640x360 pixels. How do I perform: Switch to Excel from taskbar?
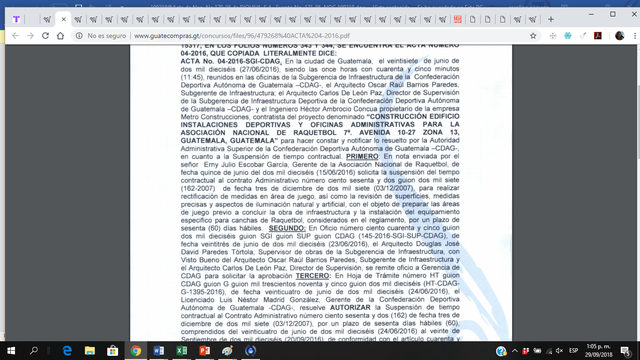[x=182, y=351]
